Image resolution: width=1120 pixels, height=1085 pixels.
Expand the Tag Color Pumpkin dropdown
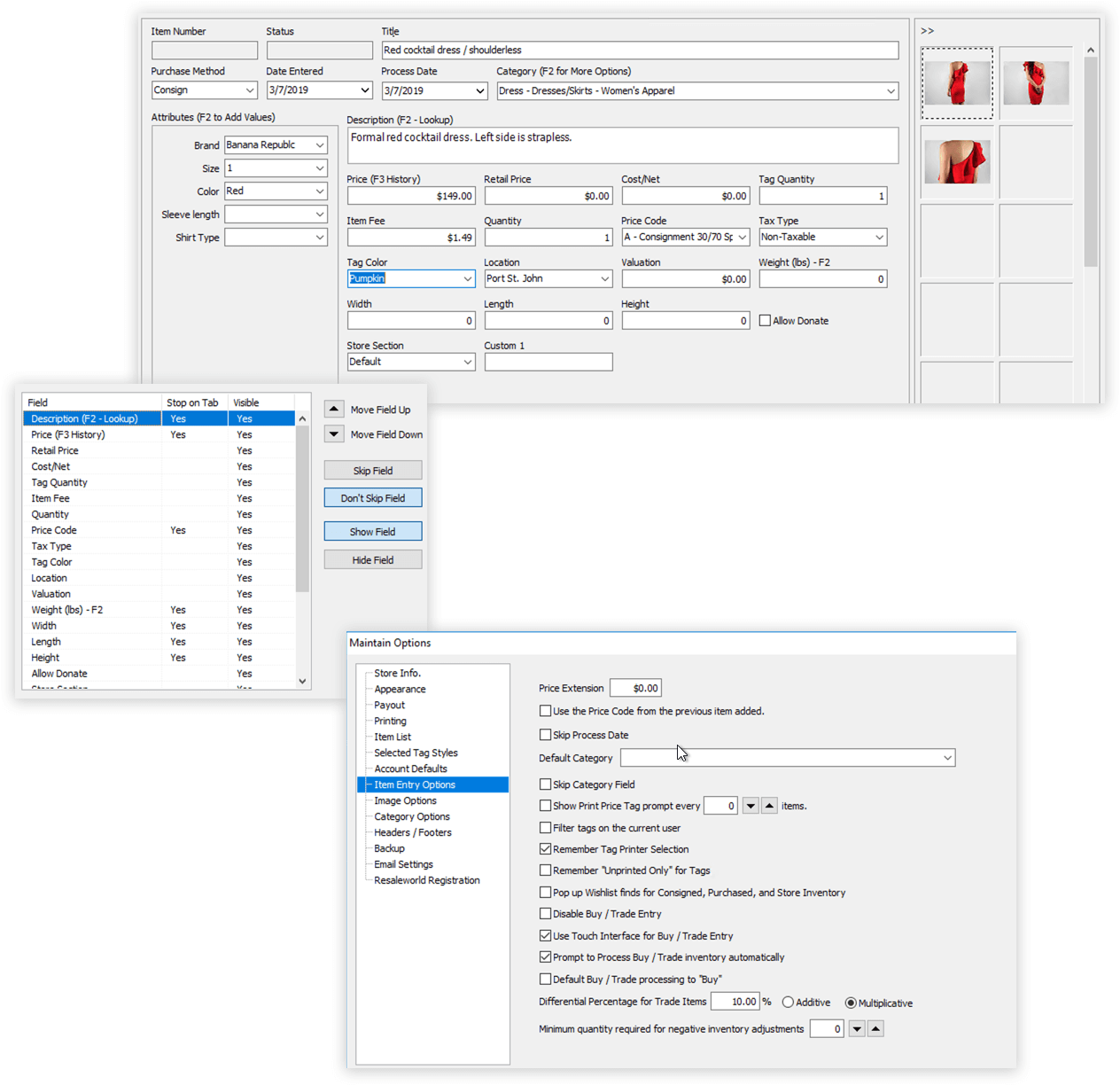pos(468,279)
